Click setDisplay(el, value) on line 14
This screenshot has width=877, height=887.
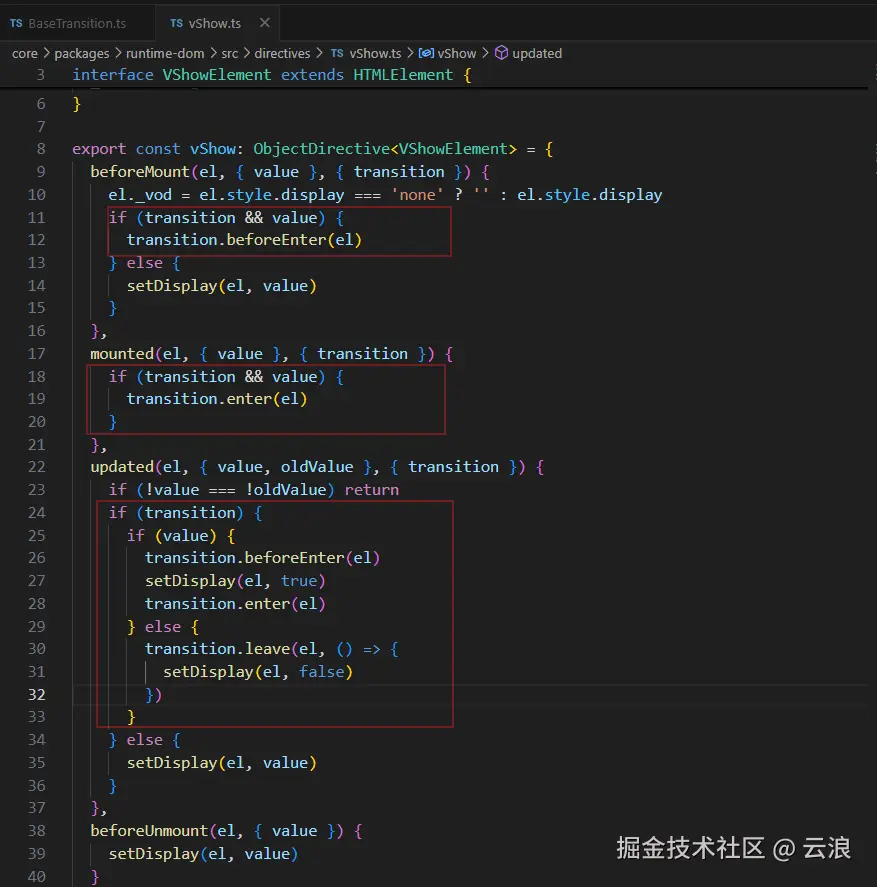point(222,286)
